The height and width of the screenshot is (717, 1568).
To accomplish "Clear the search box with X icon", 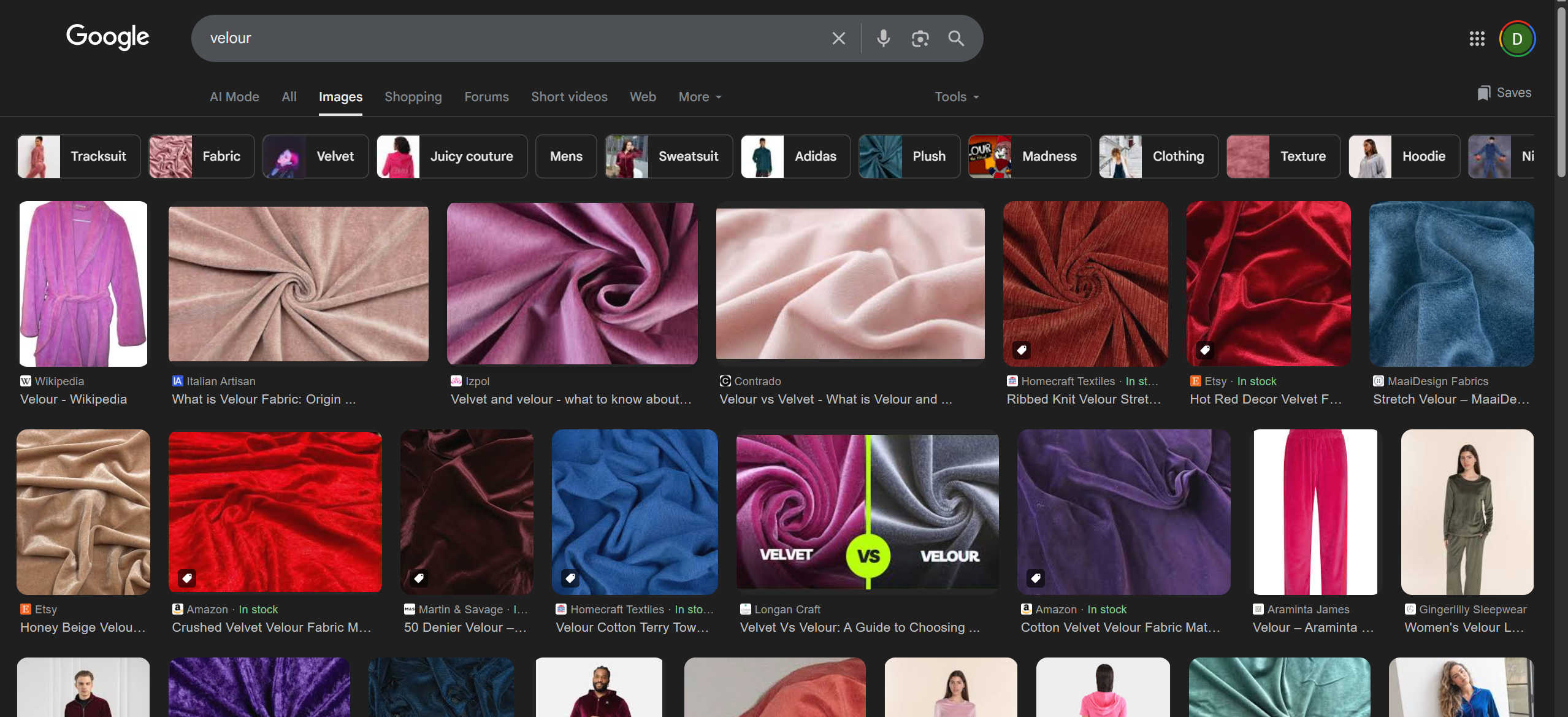I will (838, 39).
